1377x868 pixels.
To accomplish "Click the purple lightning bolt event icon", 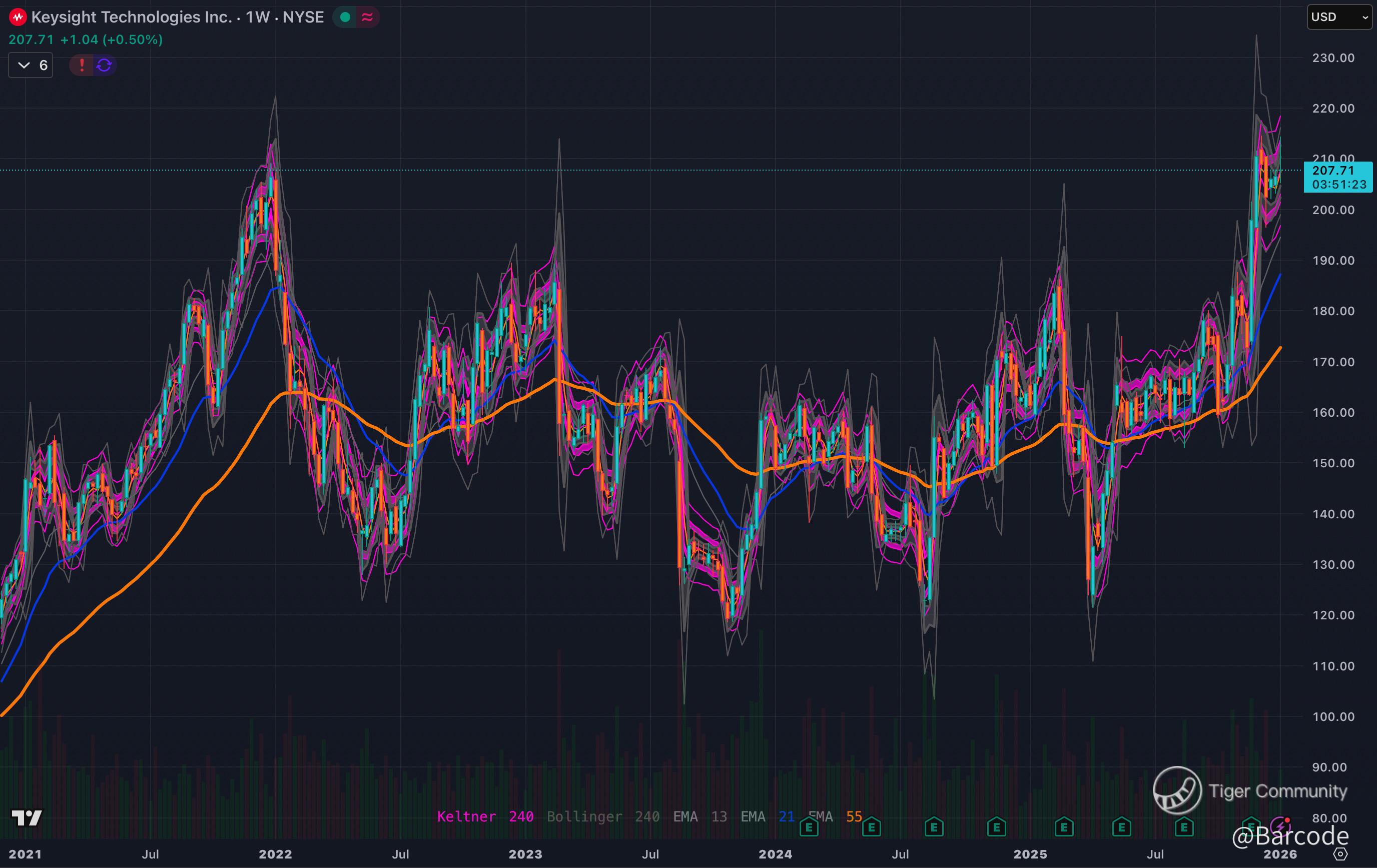I will click(1280, 827).
